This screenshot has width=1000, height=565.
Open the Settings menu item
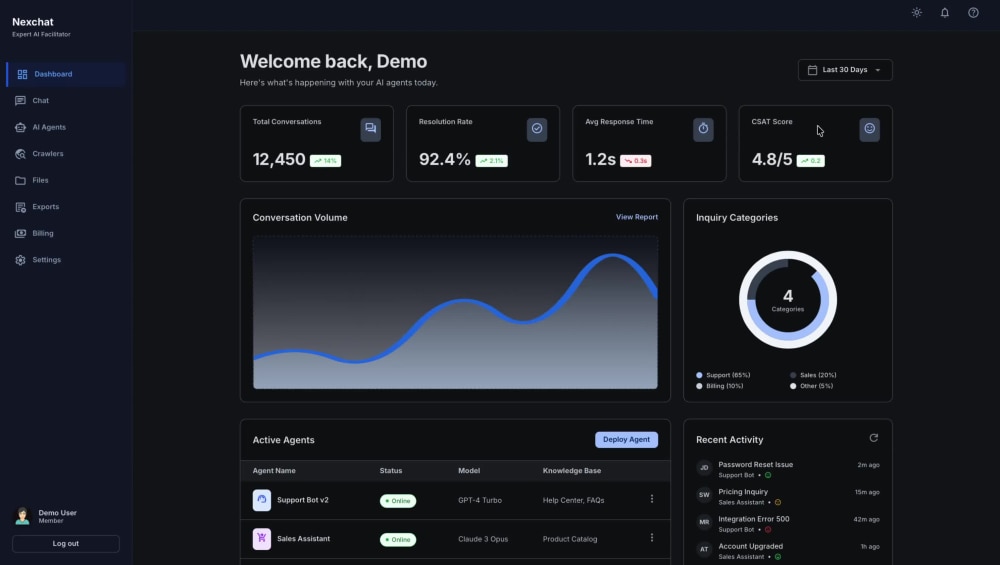pos(66,260)
